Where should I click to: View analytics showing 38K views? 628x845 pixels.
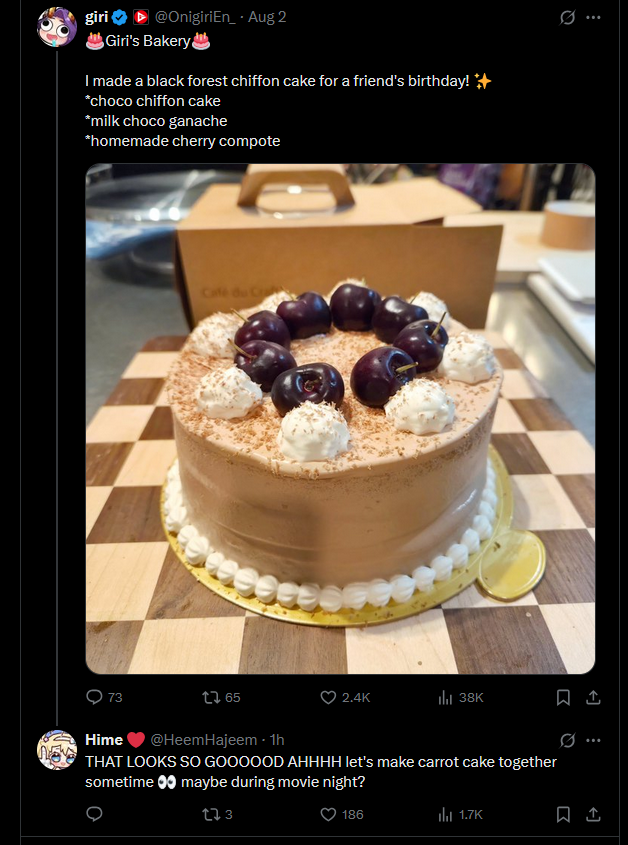446,697
